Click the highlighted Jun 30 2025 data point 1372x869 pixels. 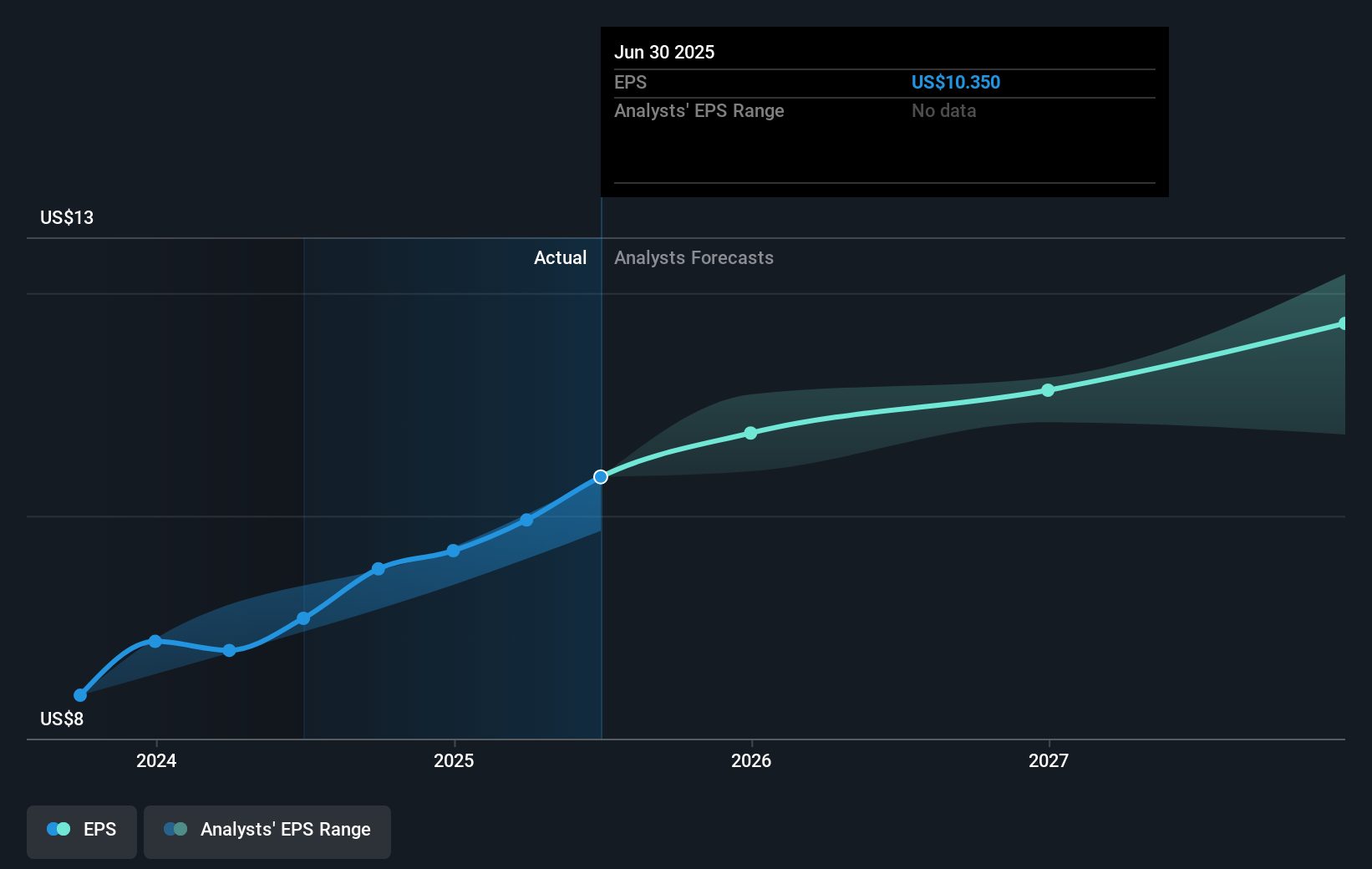tap(601, 477)
